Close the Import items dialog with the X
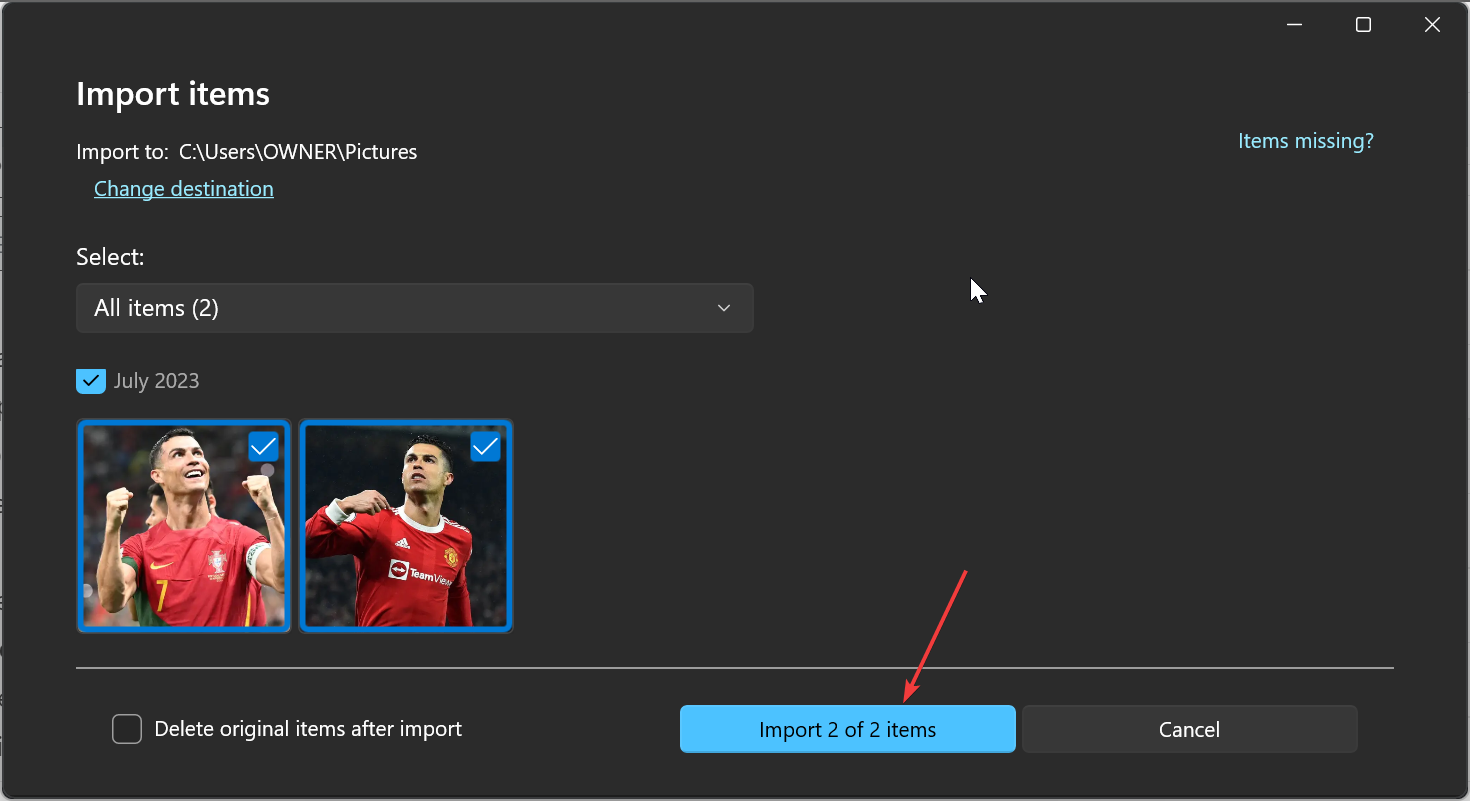 point(1432,24)
